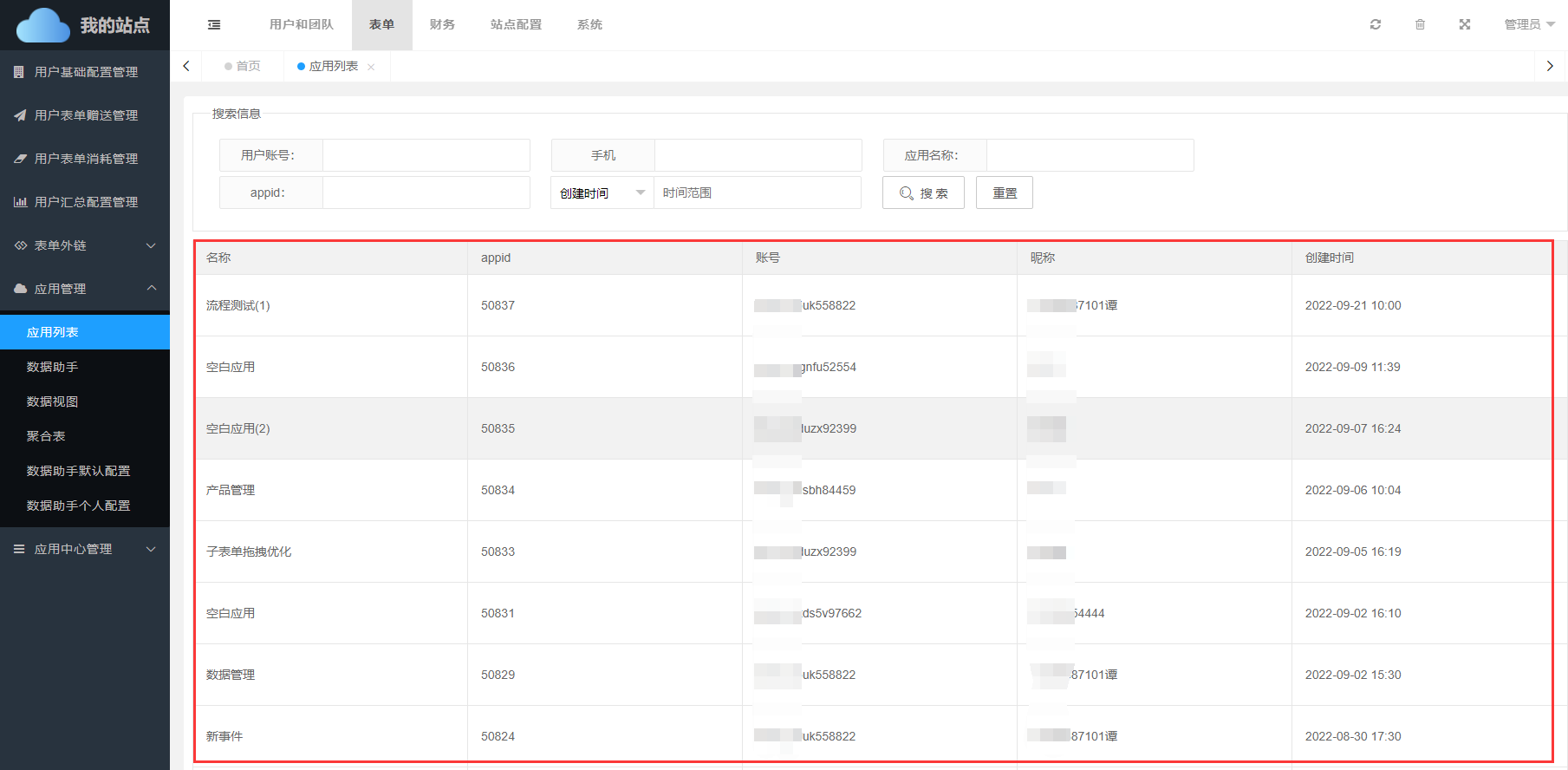This screenshot has height=770, width=1568.
Task: Switch to the 用户和团队 top menu
Action: (x=301, y=24)
